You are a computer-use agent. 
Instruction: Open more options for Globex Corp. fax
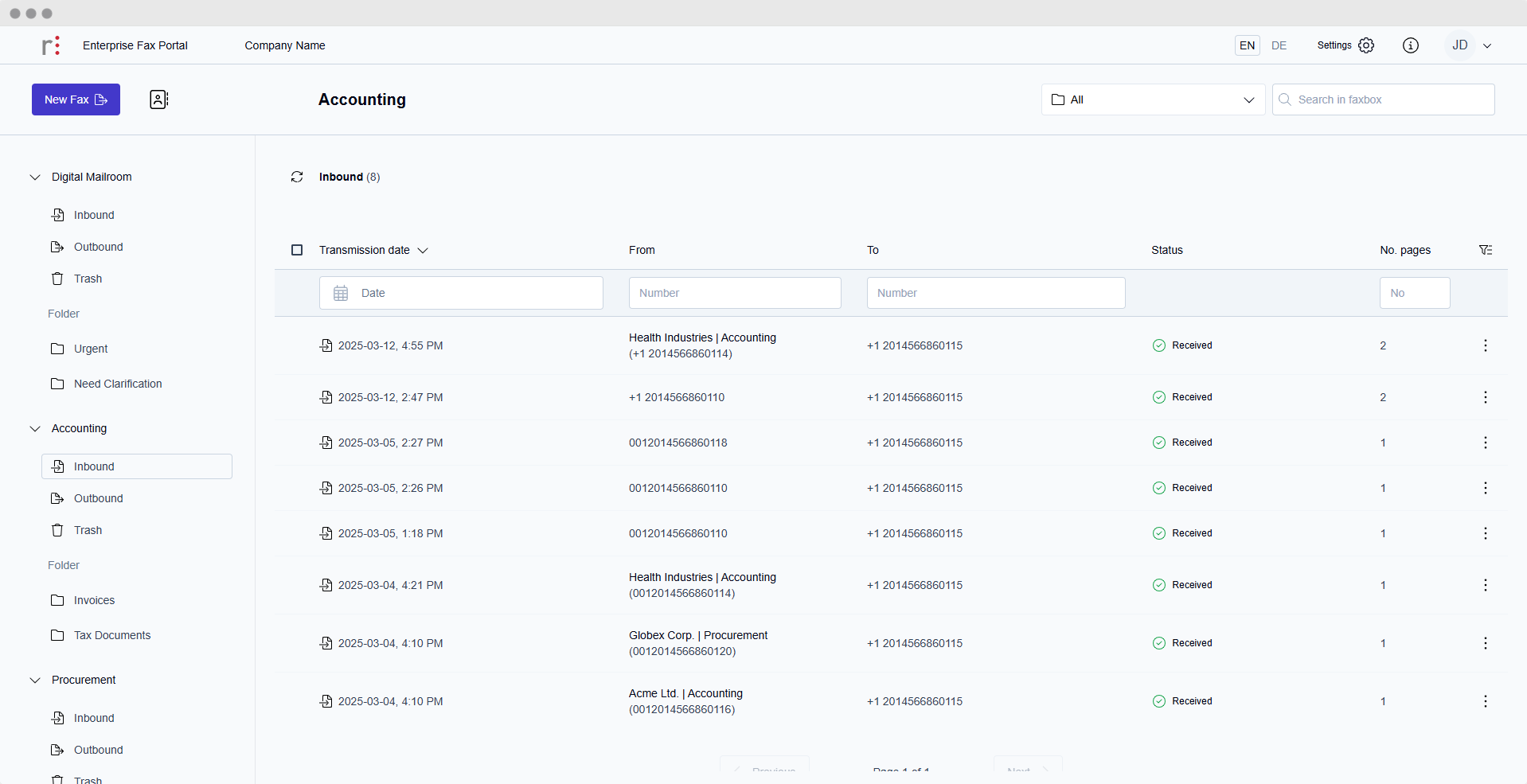1486,643
